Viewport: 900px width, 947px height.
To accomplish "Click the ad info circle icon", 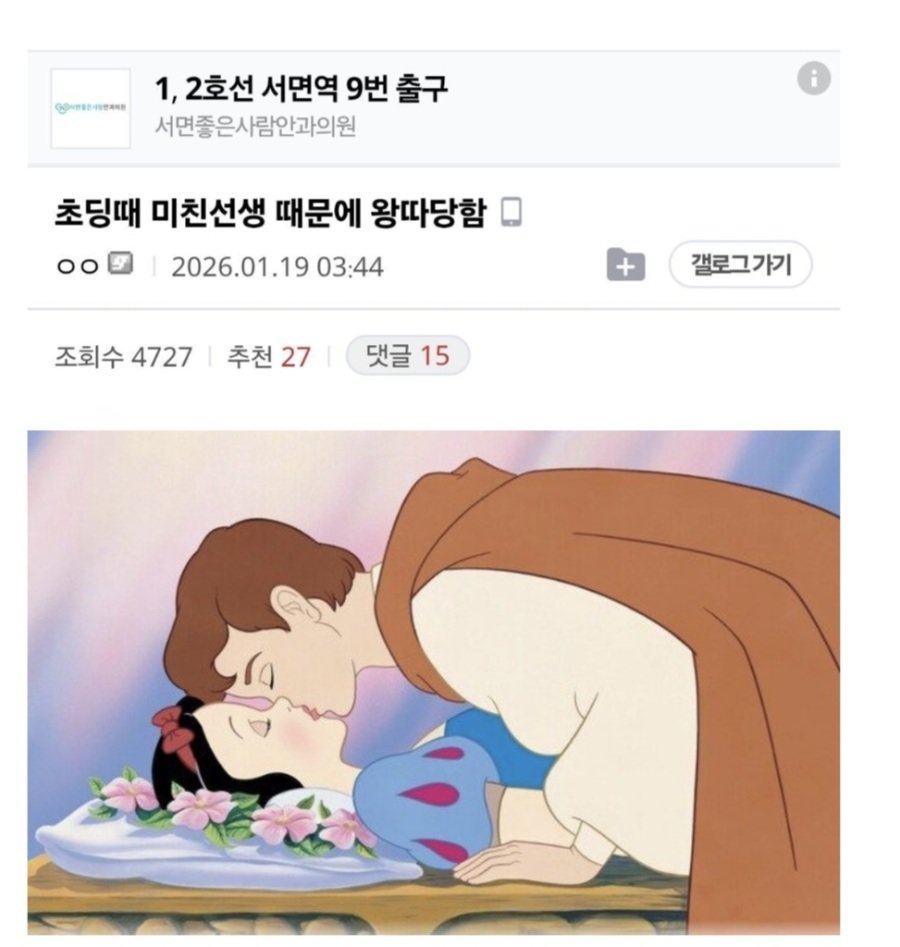I will [x=813, y=79].
